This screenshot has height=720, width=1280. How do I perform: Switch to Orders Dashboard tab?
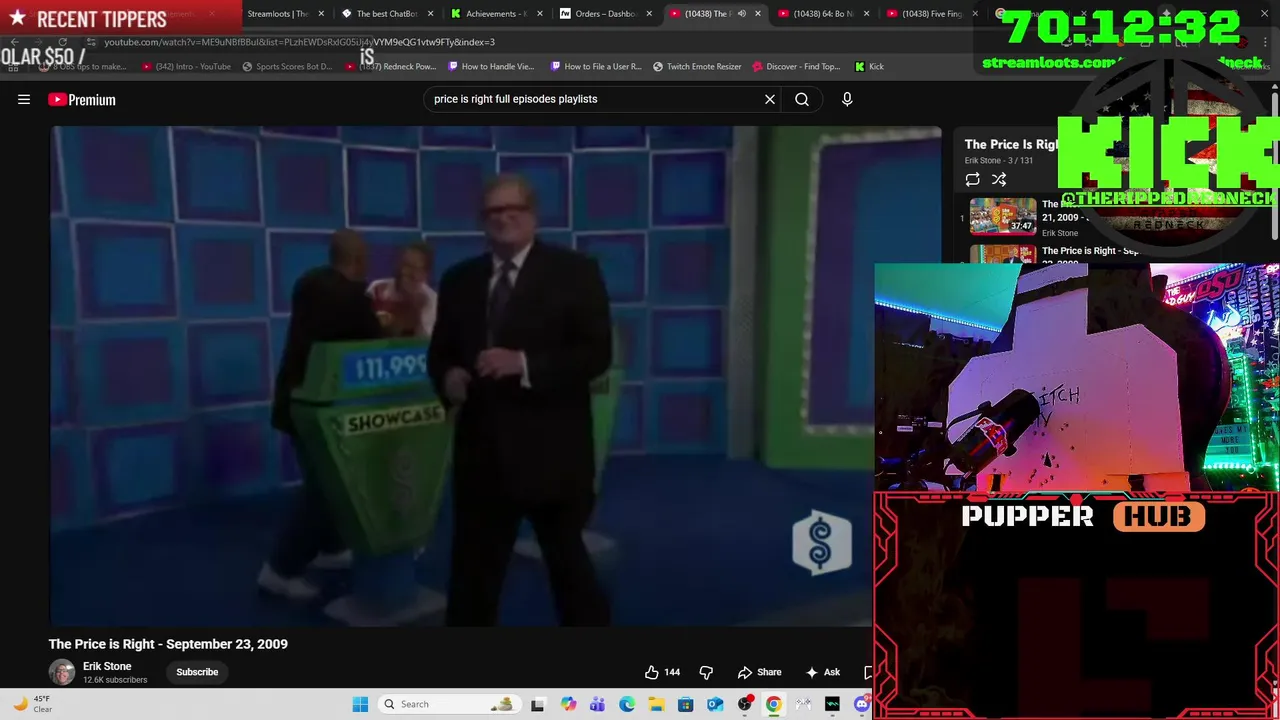(x=604, y=14)
